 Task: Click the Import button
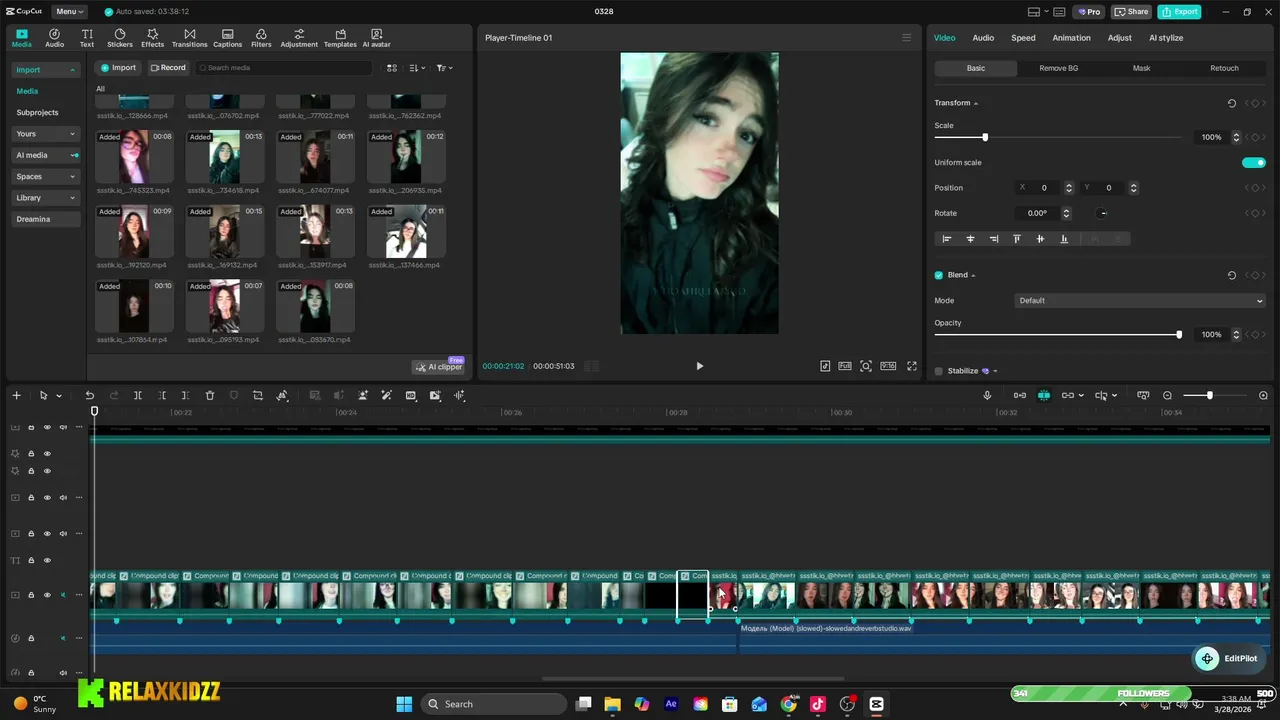[x=117, y=68]
